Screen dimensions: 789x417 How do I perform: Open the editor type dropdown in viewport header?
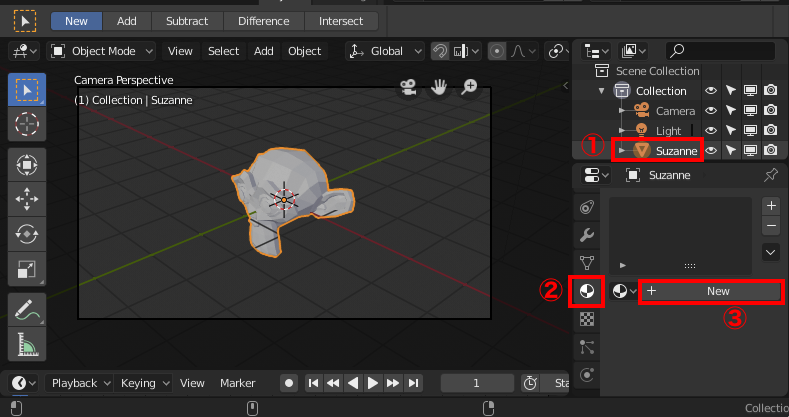pyautogui.click(x=25, y=51)
